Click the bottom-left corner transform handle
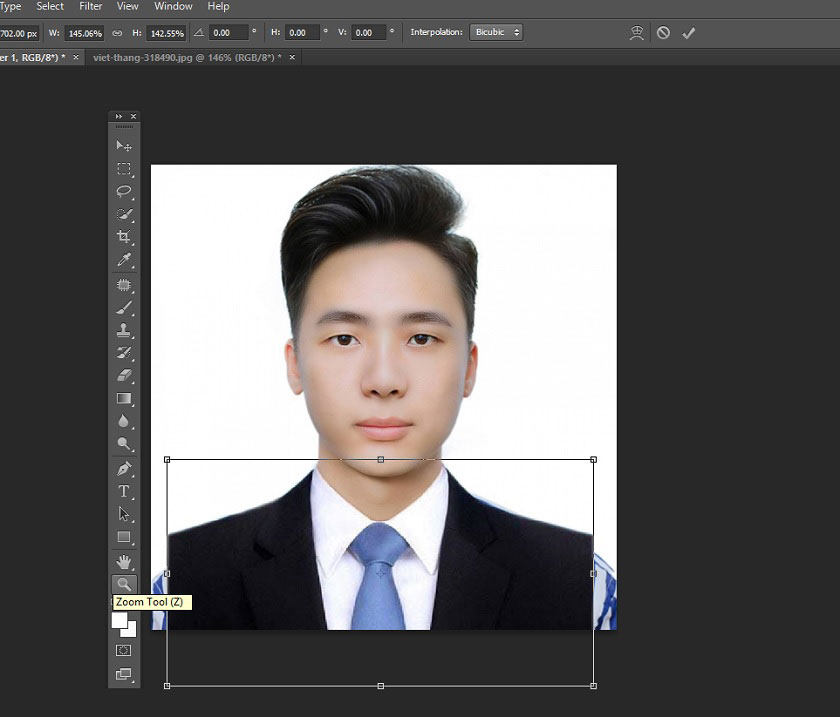 click(x=167, y=686)
